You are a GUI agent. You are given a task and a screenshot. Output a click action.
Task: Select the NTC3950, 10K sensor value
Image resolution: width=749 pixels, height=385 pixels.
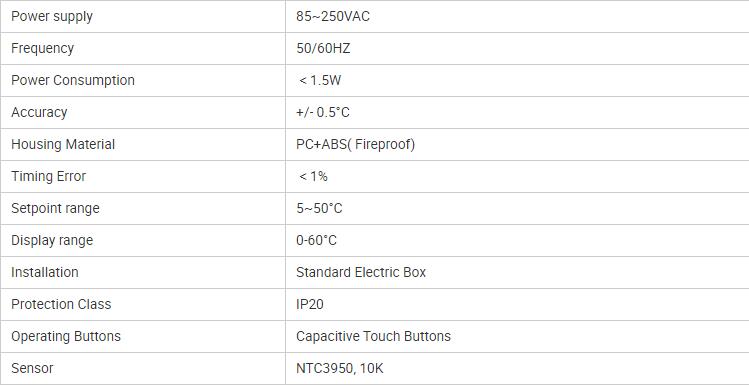coord(340,368)
